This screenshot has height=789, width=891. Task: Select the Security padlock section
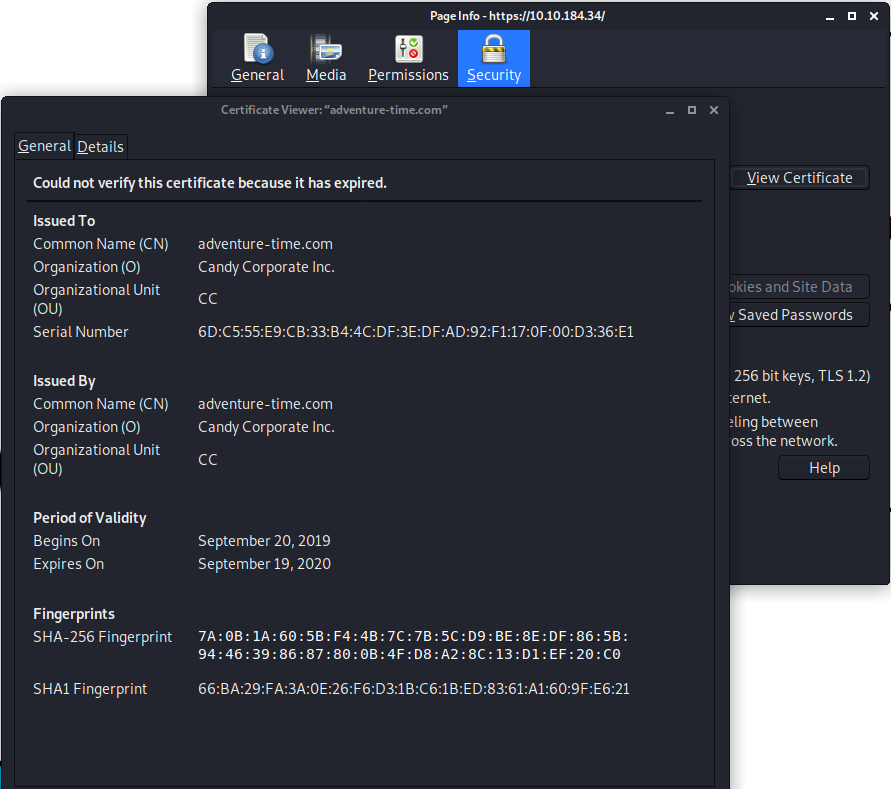[x=494, y=59]
